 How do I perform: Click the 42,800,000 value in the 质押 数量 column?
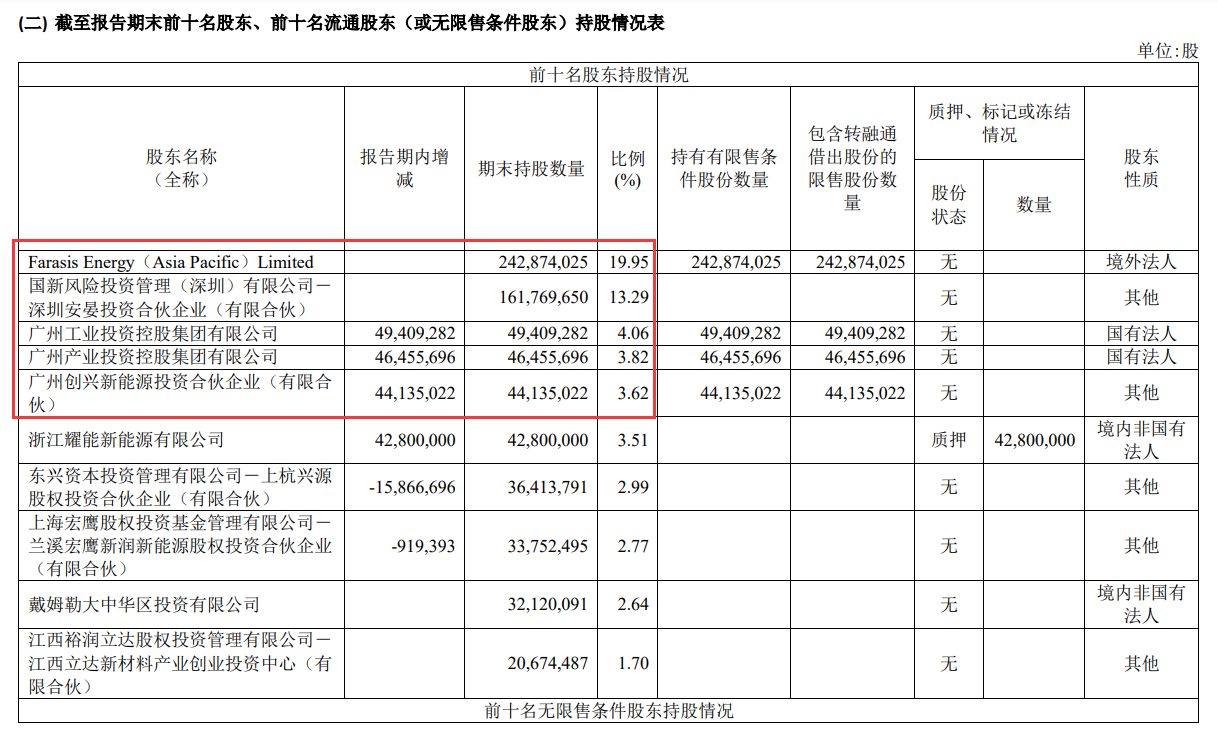pos(1035,440)
